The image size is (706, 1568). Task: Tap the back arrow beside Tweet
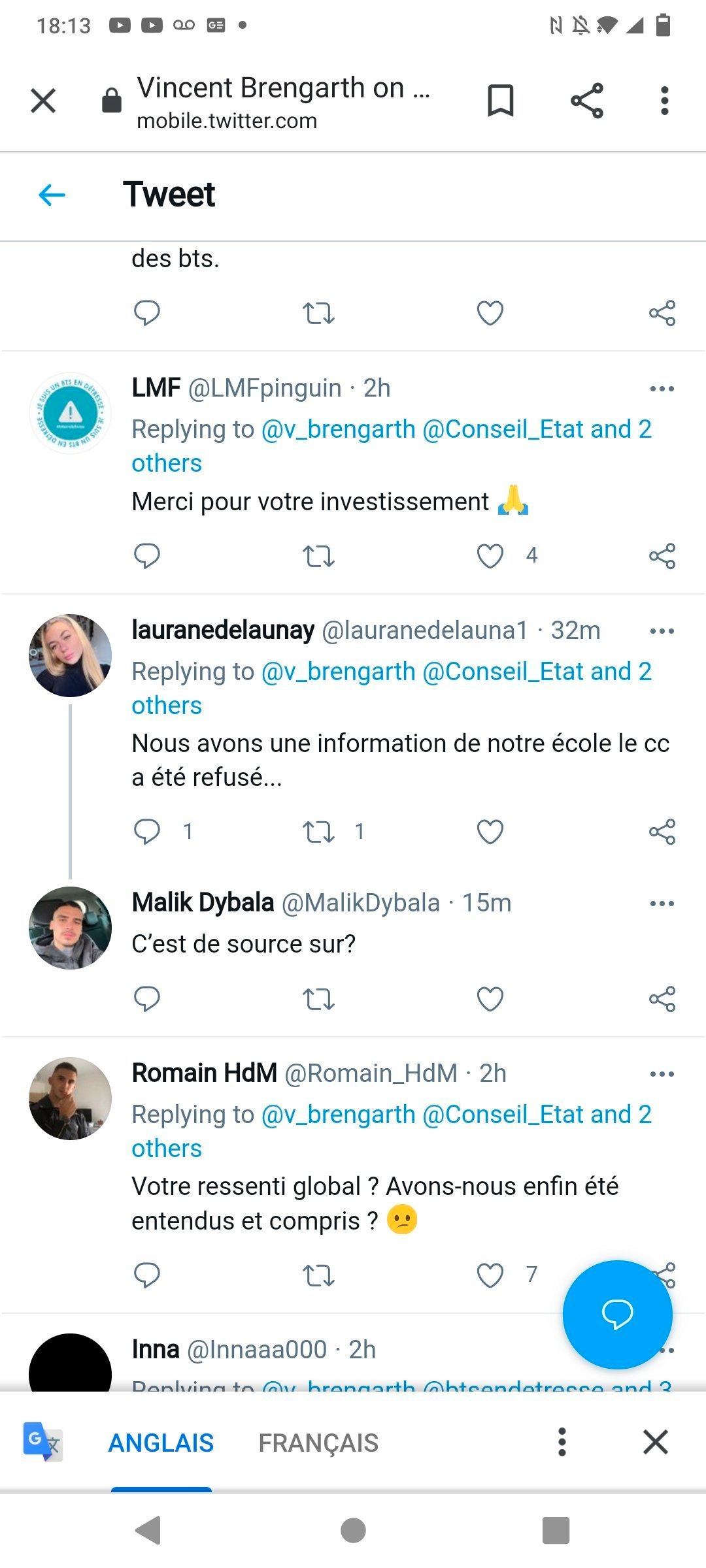point(52,195)
